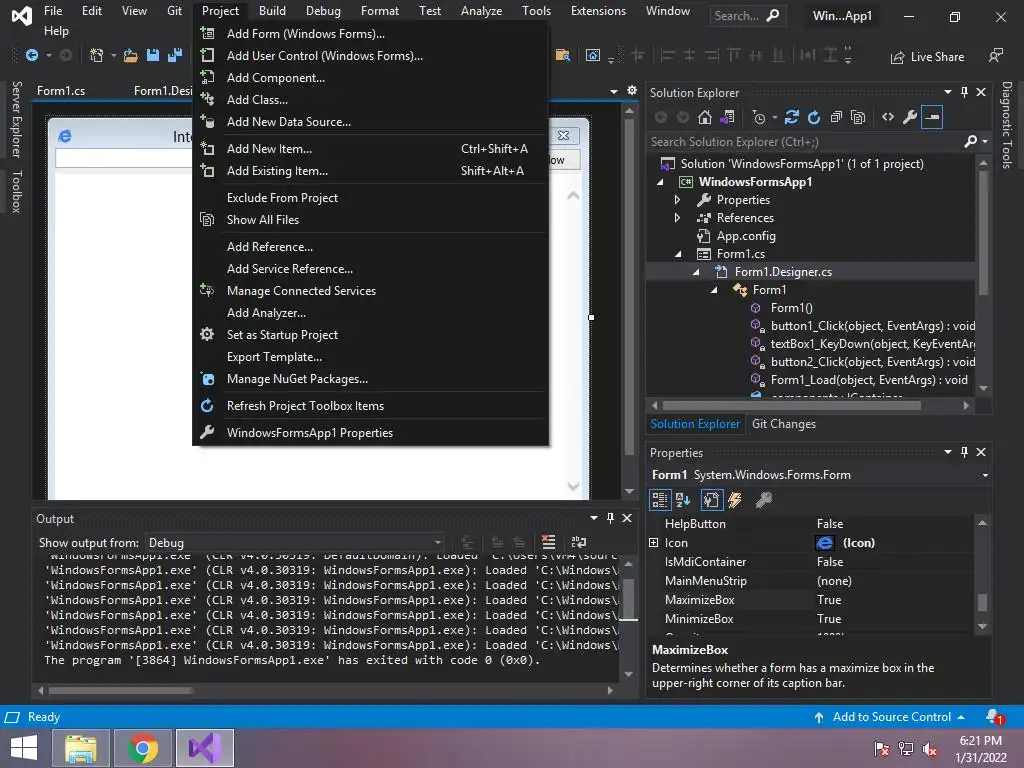1024x768 pixels.
Task: Select Manage NuGet Packages menu entry
Action: click(371, 379)
